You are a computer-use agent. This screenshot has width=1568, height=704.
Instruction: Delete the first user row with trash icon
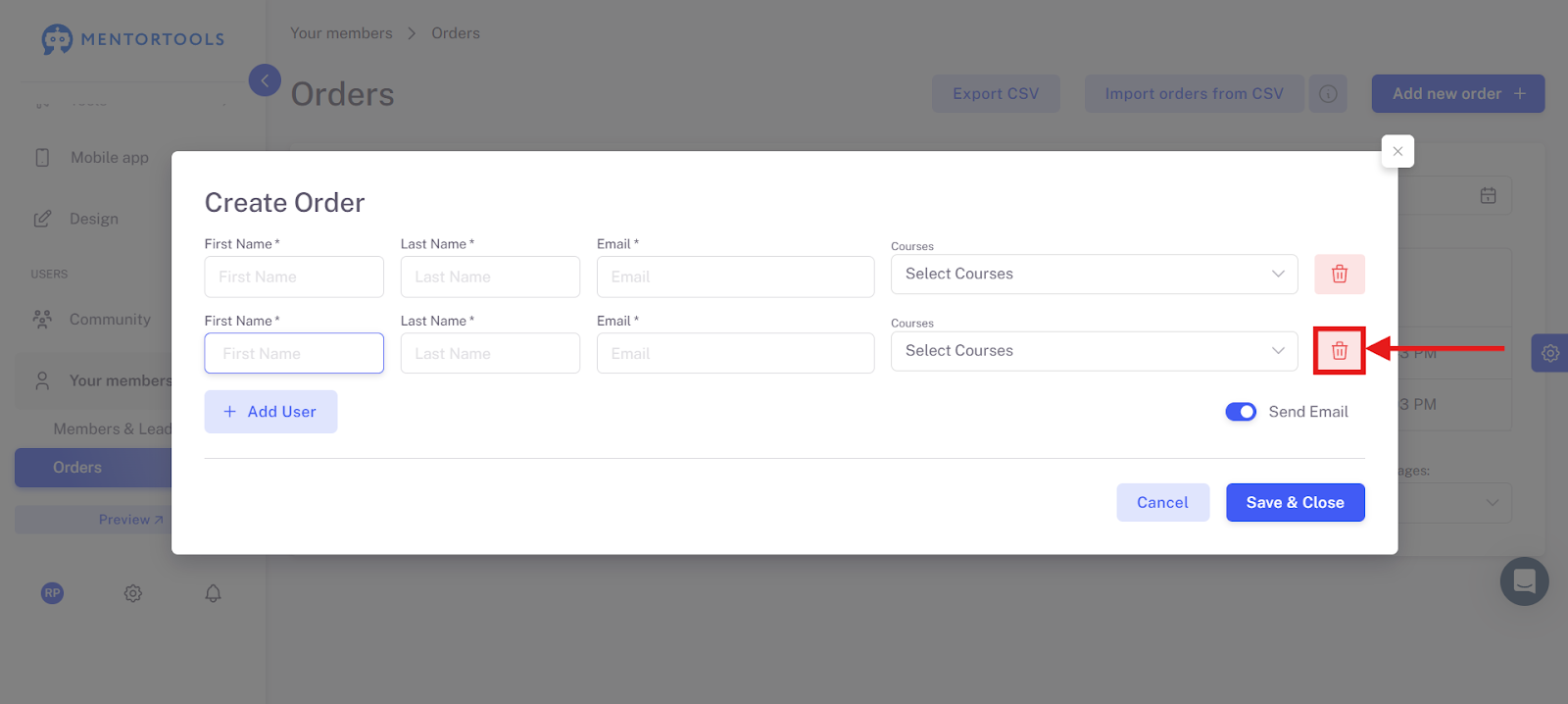[x=1339, y=275]
